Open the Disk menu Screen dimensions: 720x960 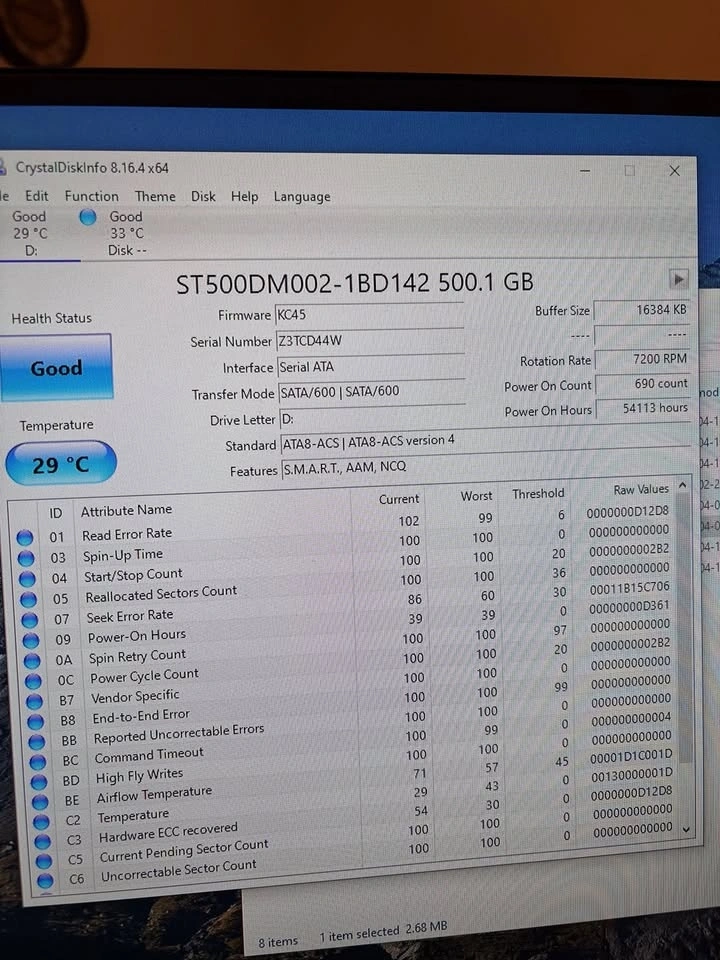203,197
